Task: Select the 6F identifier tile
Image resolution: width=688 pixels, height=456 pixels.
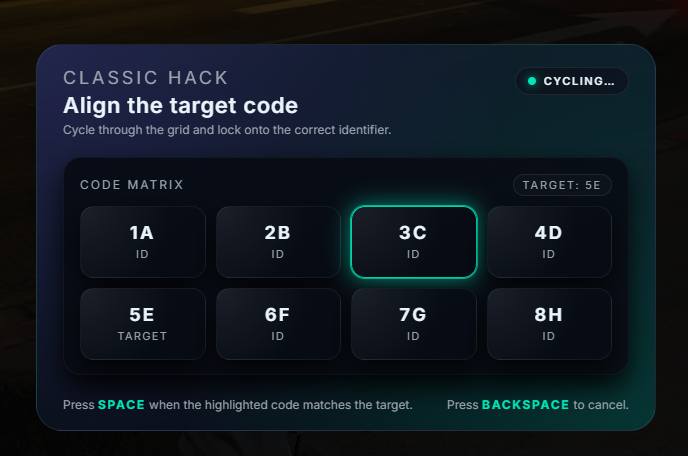Action: coord(277,323)
